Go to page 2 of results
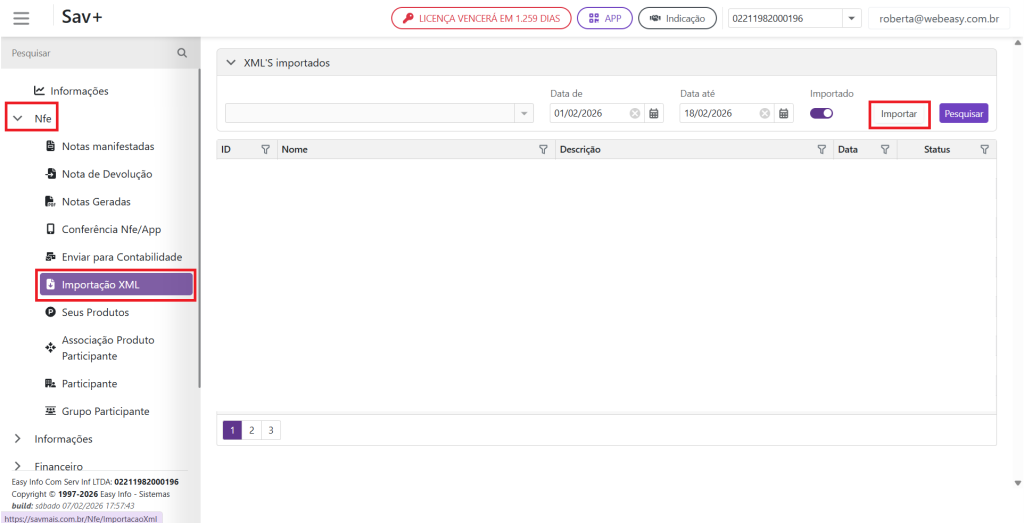Image resolution: width=1024 pixels, height=523 pixels. 252,430
